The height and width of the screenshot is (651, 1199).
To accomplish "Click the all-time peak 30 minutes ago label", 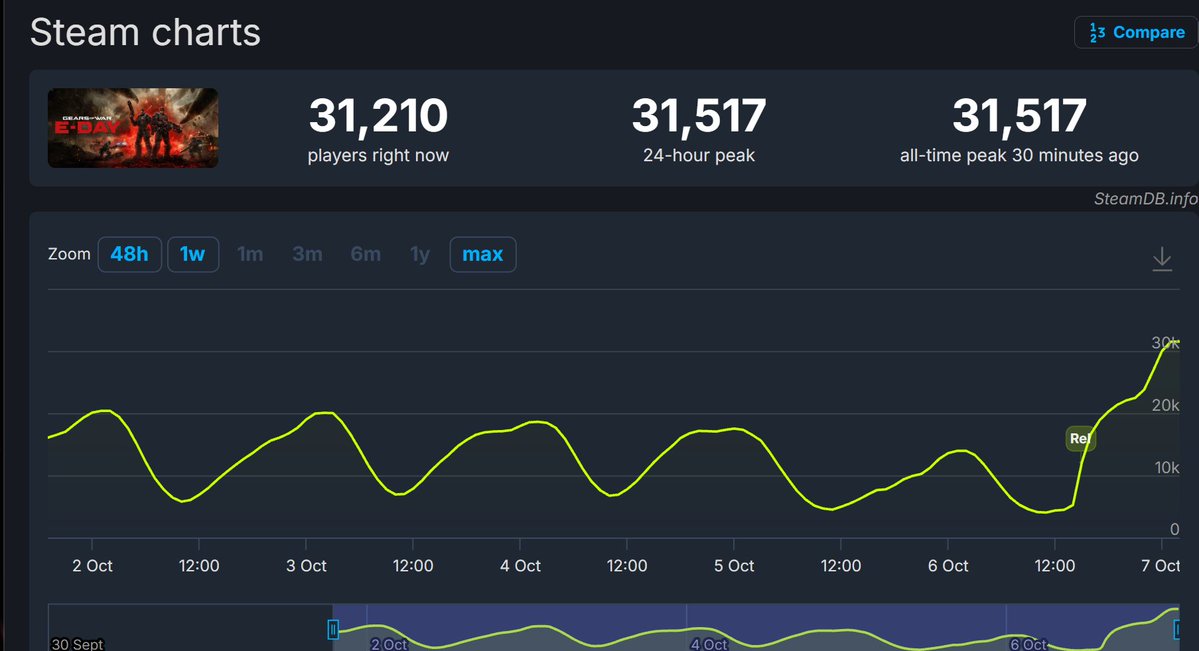I will [1019, 155].
